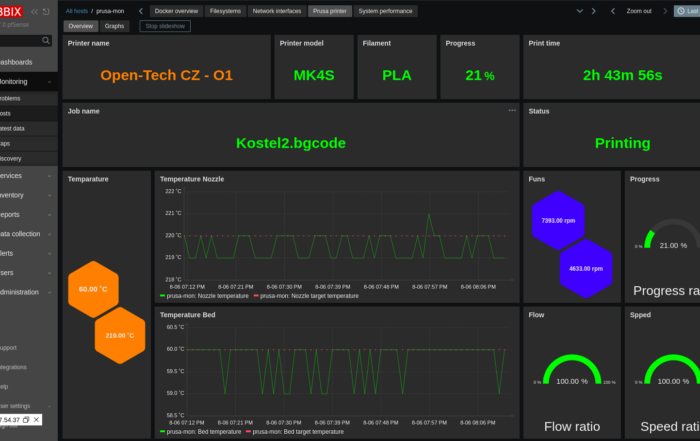This screenshot has width=700, height=441.
Task: Switch to the Docker overview tab
Action: (176, 11)
